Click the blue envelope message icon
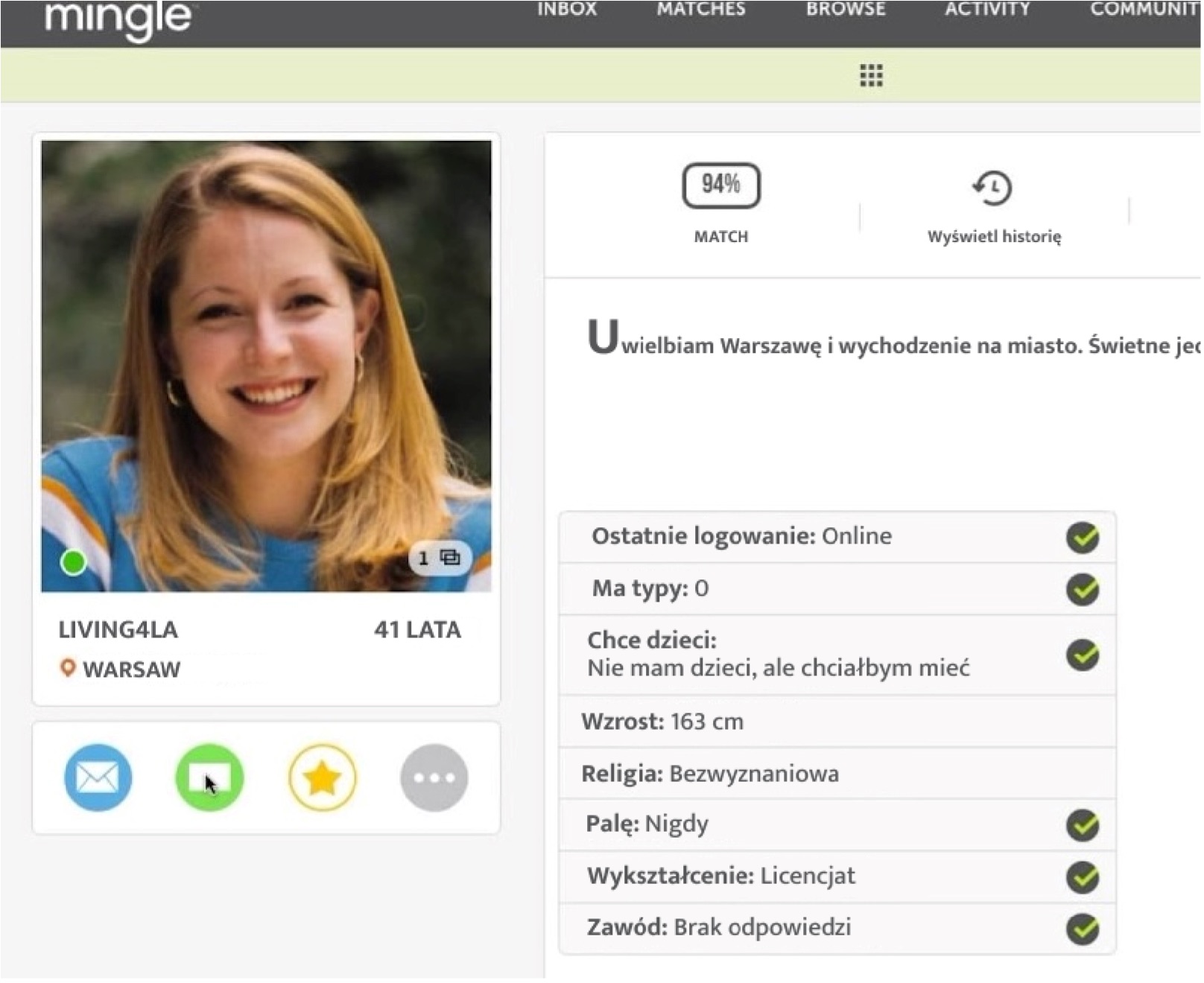This screenshot has width=1204, height=983. (x=98, y=777)
